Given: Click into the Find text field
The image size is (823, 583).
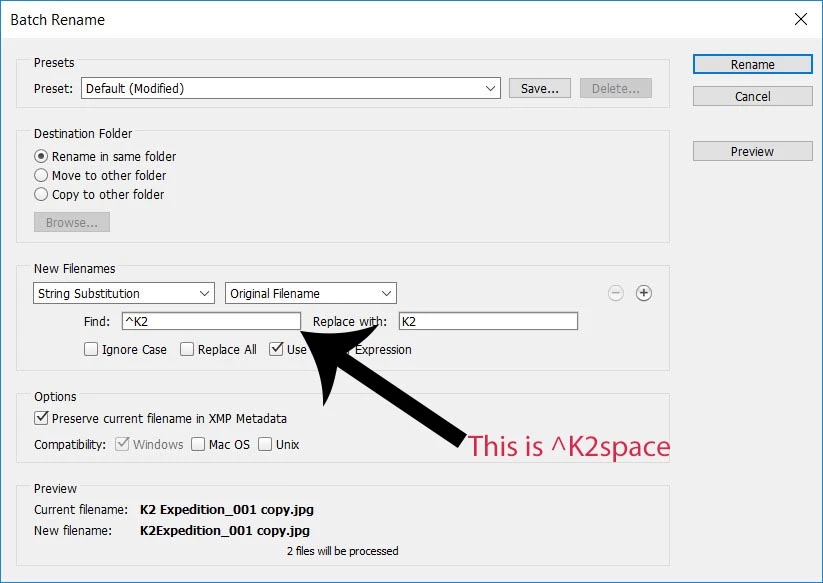Looking at the screenshot, I should 212,321.
